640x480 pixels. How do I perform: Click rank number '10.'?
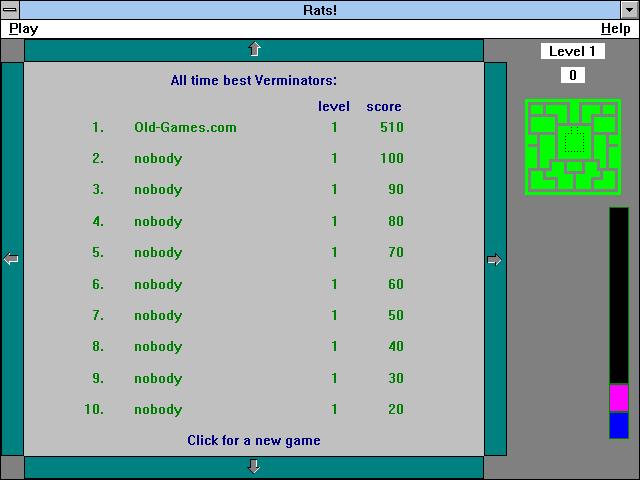(x=94, y=409)
